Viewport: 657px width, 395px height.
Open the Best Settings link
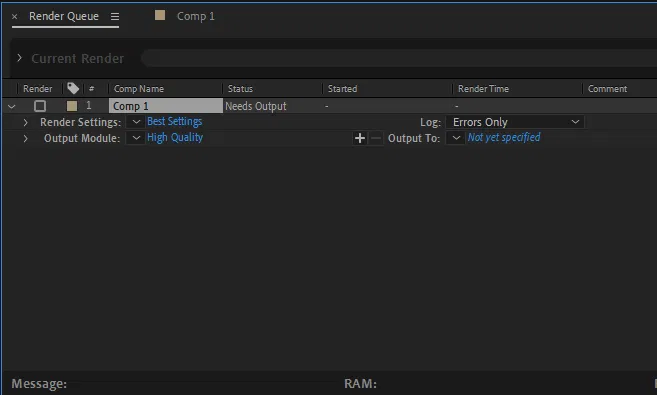pyautogui.click(x=174, y=121)
